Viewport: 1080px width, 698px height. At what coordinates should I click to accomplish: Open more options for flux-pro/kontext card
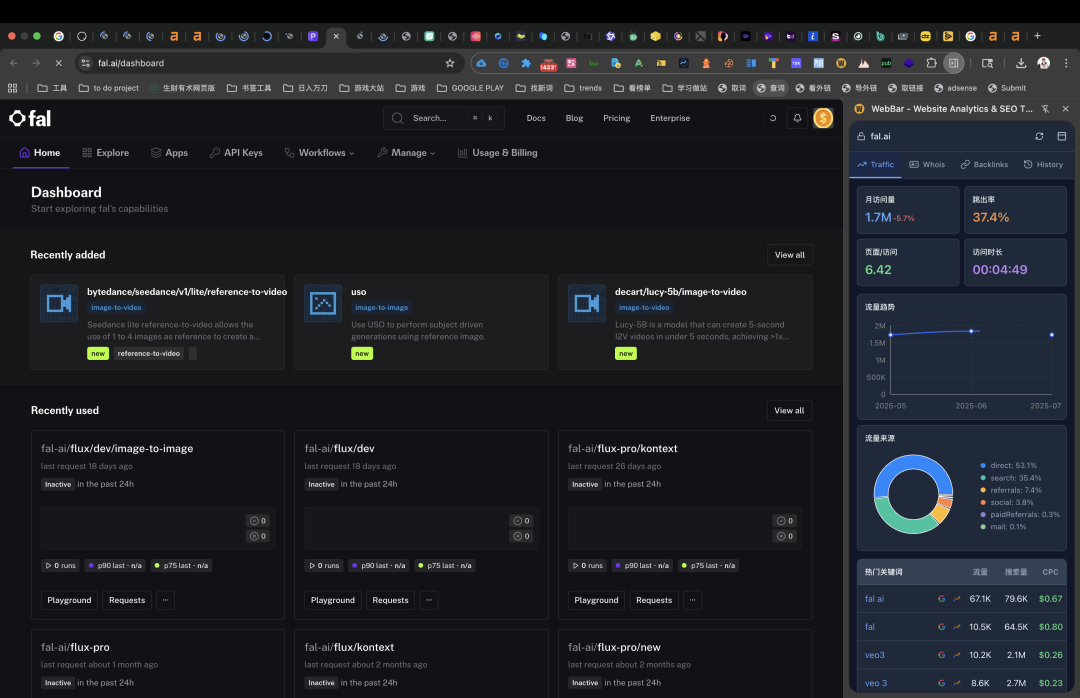click(x=692, y=600)
